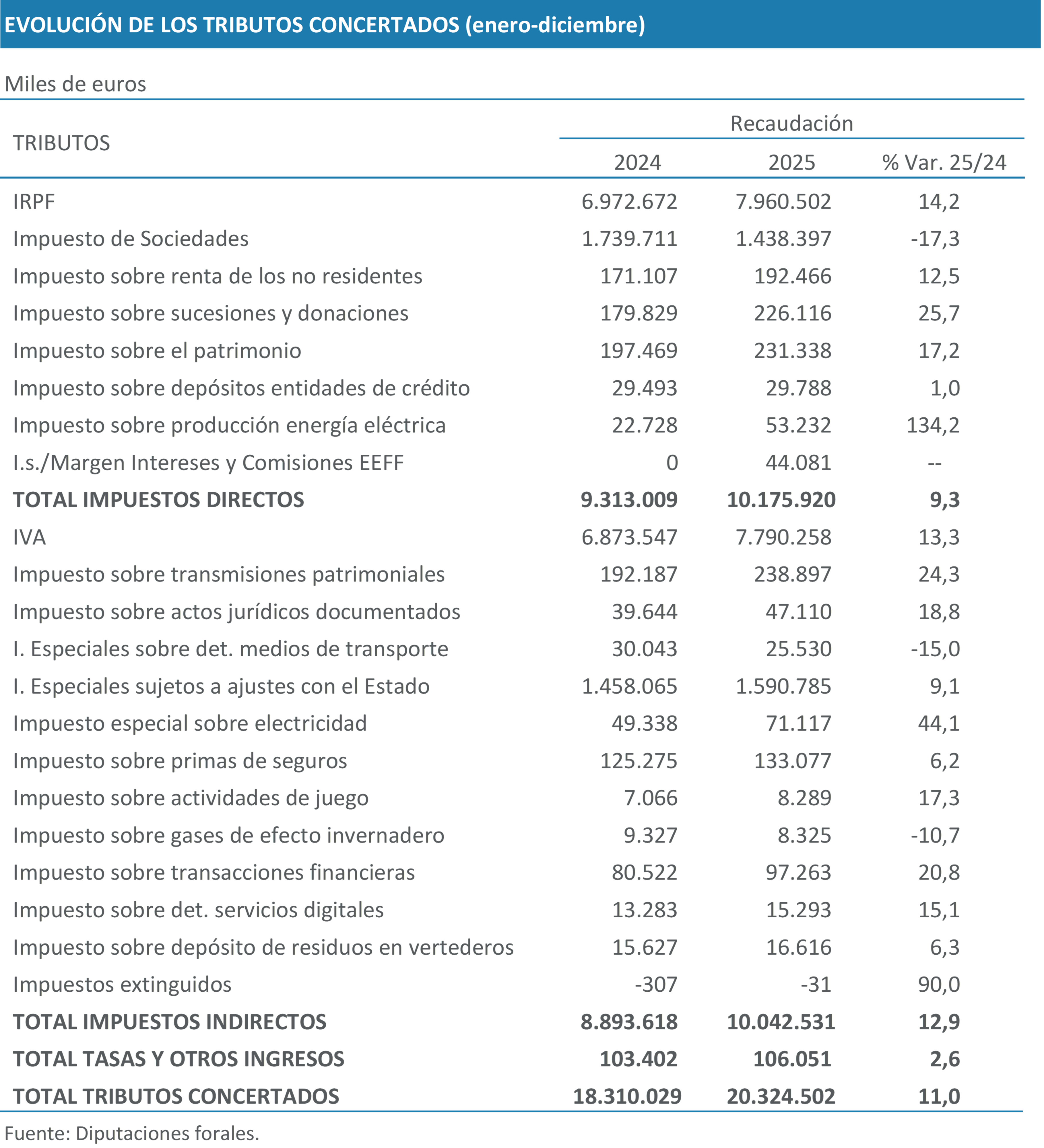
Task: Click the TOTAL TASAS Y OTROS INGRESOS label
Action: [x=179, y=1059]
